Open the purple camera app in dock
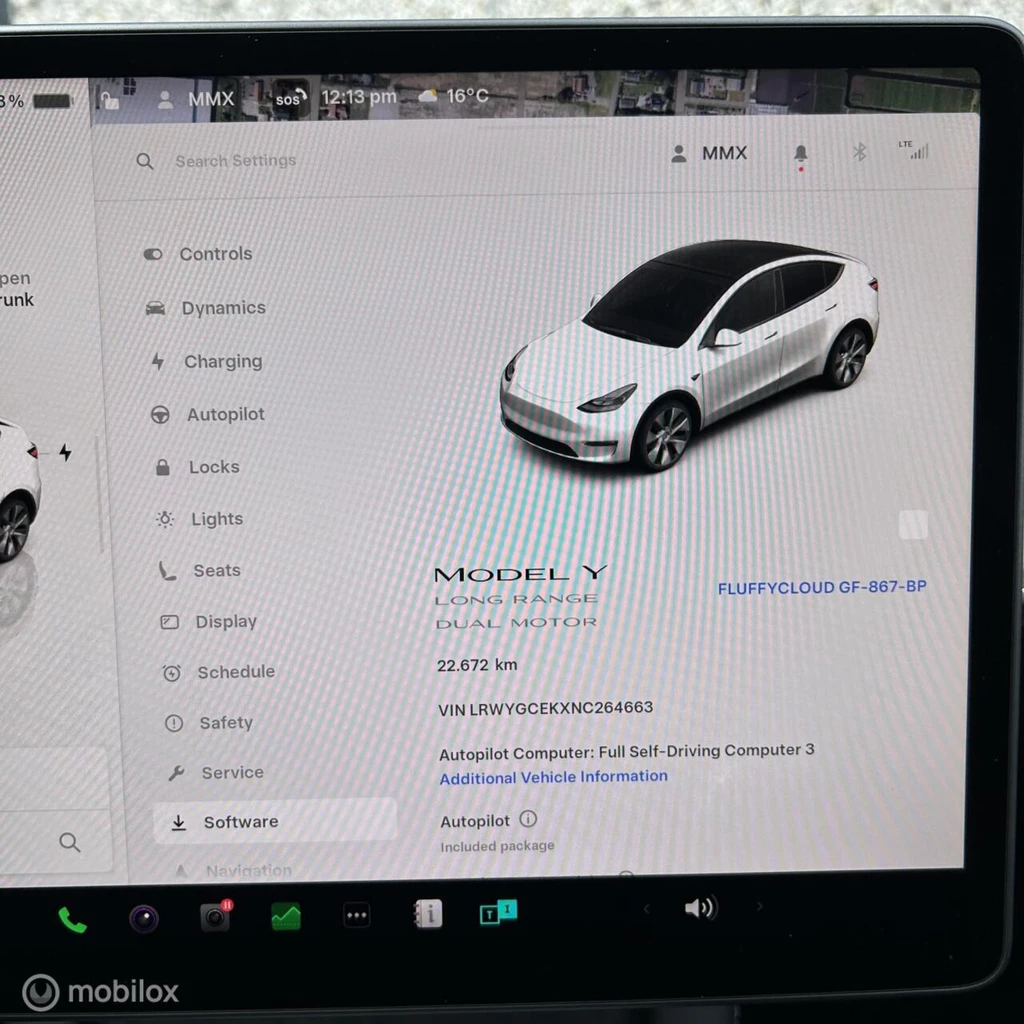The width and height of the screenshot is (1024, 1024). pyautogui.click(x=144, y=919)
